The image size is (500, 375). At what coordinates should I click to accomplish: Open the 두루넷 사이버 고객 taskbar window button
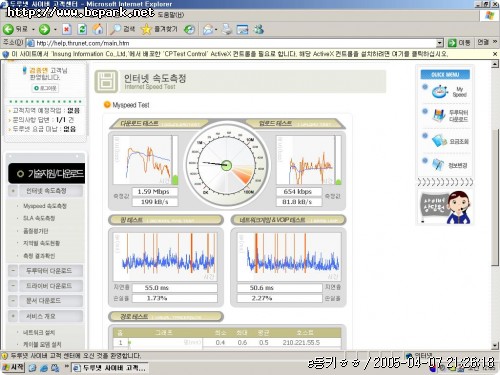[x=110, y=368]
